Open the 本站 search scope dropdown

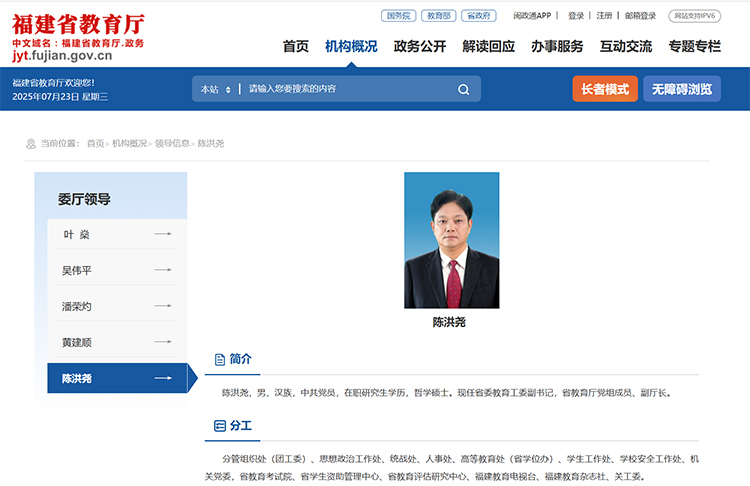pyautogui.click(x=215, y=89)
